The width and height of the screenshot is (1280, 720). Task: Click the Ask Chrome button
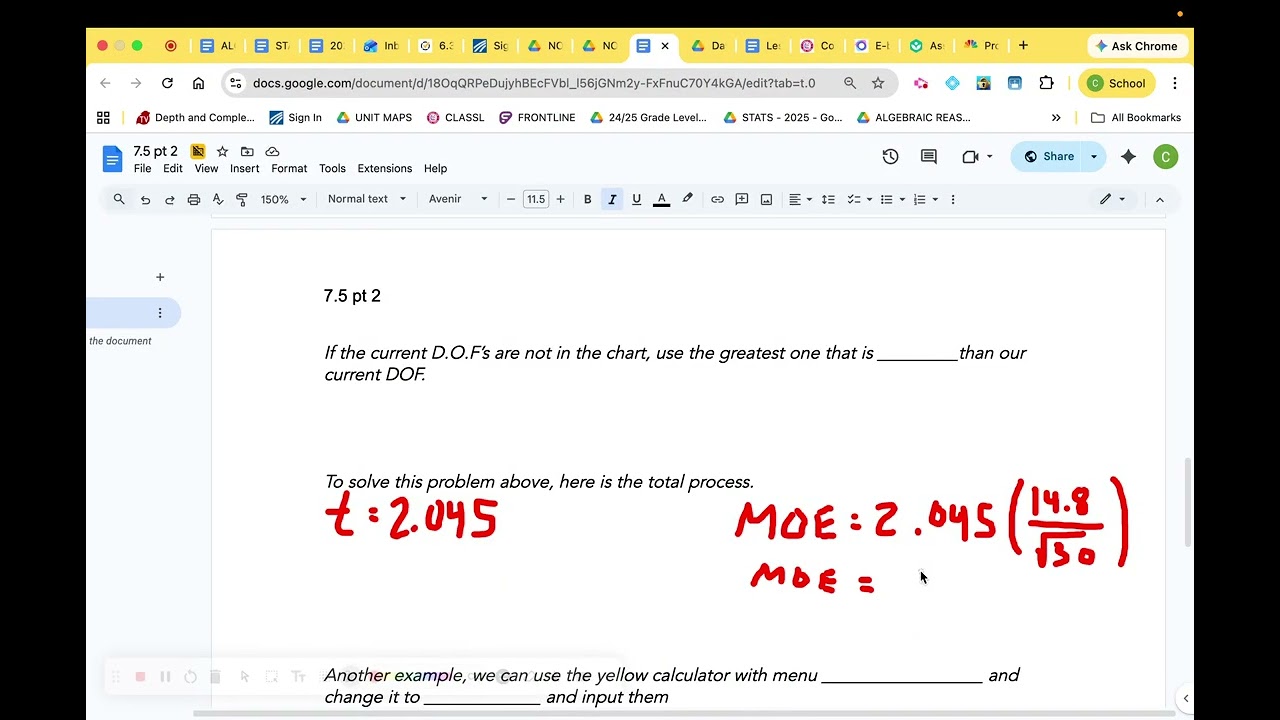1136,46
